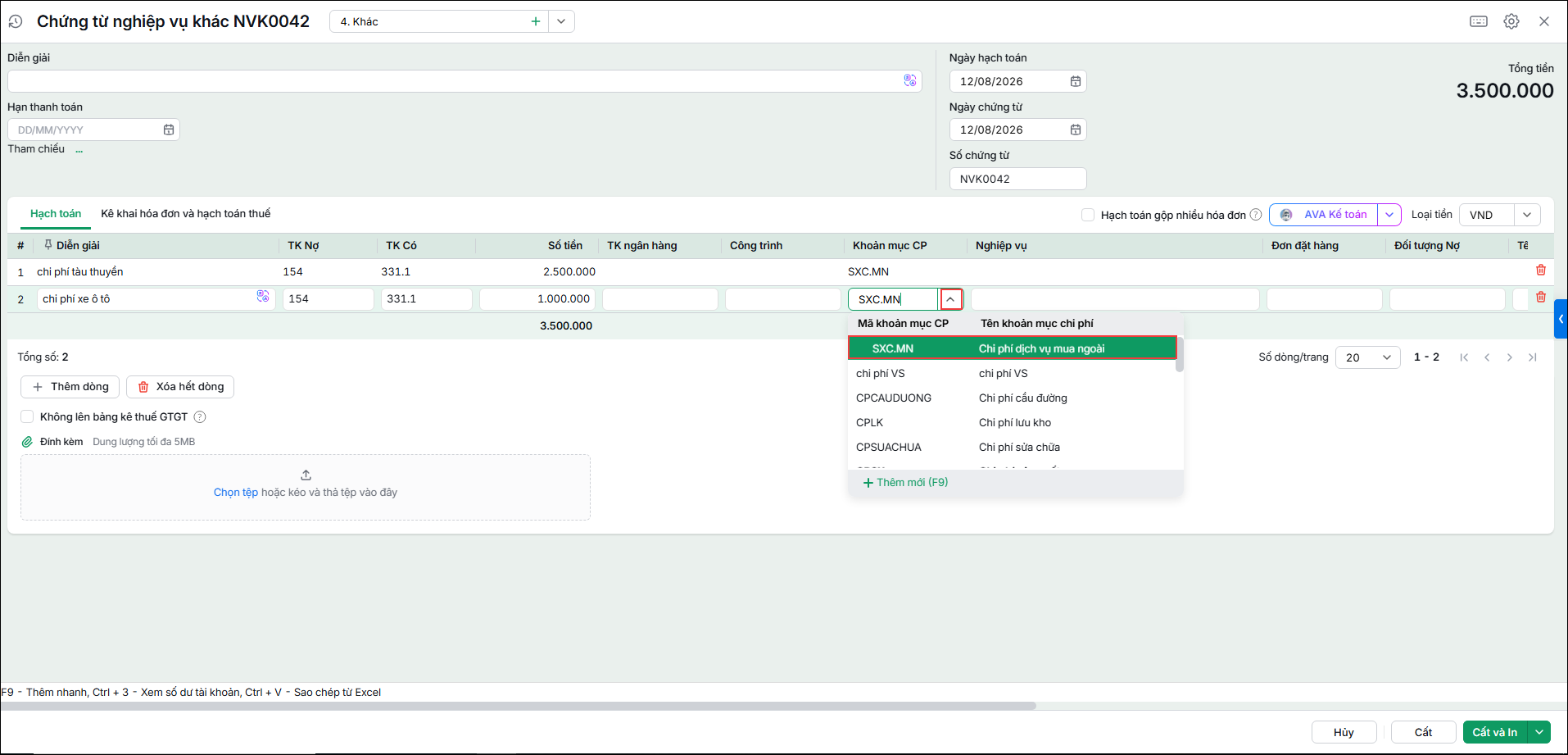Open calendar for Ngày hạch toán
The width and height of the screenshot is (1568, 755).
click(1076, 81)
